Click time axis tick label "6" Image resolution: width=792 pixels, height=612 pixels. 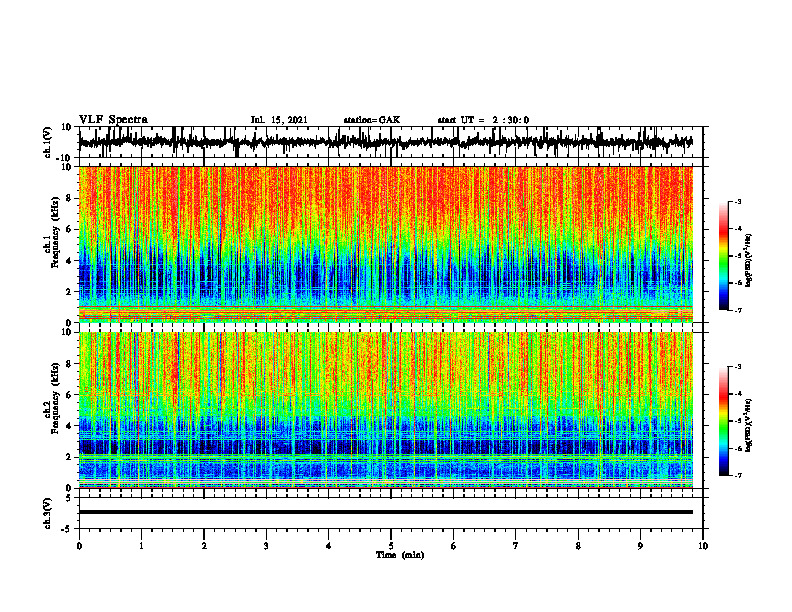(x=454, y=546)
